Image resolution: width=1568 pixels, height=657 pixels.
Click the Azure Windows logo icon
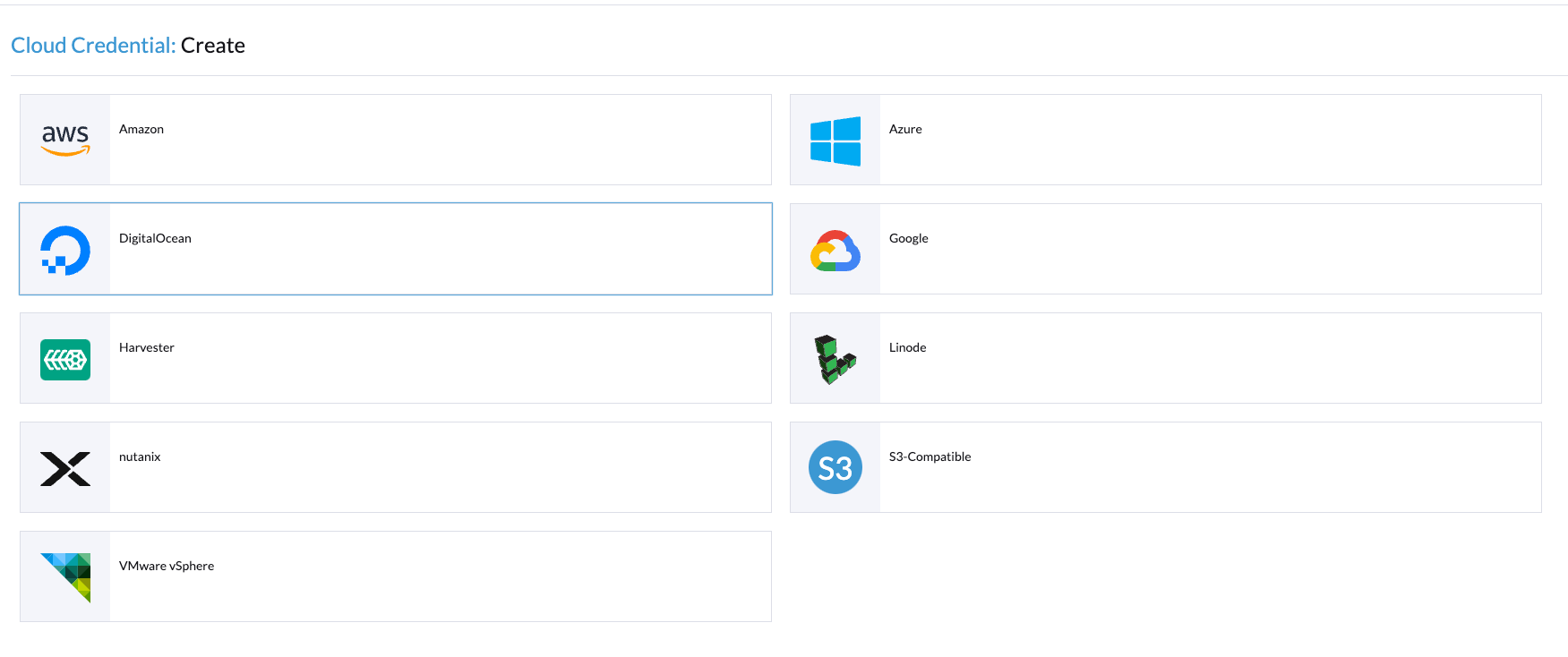pyautogui.click(x=835, y=141)
